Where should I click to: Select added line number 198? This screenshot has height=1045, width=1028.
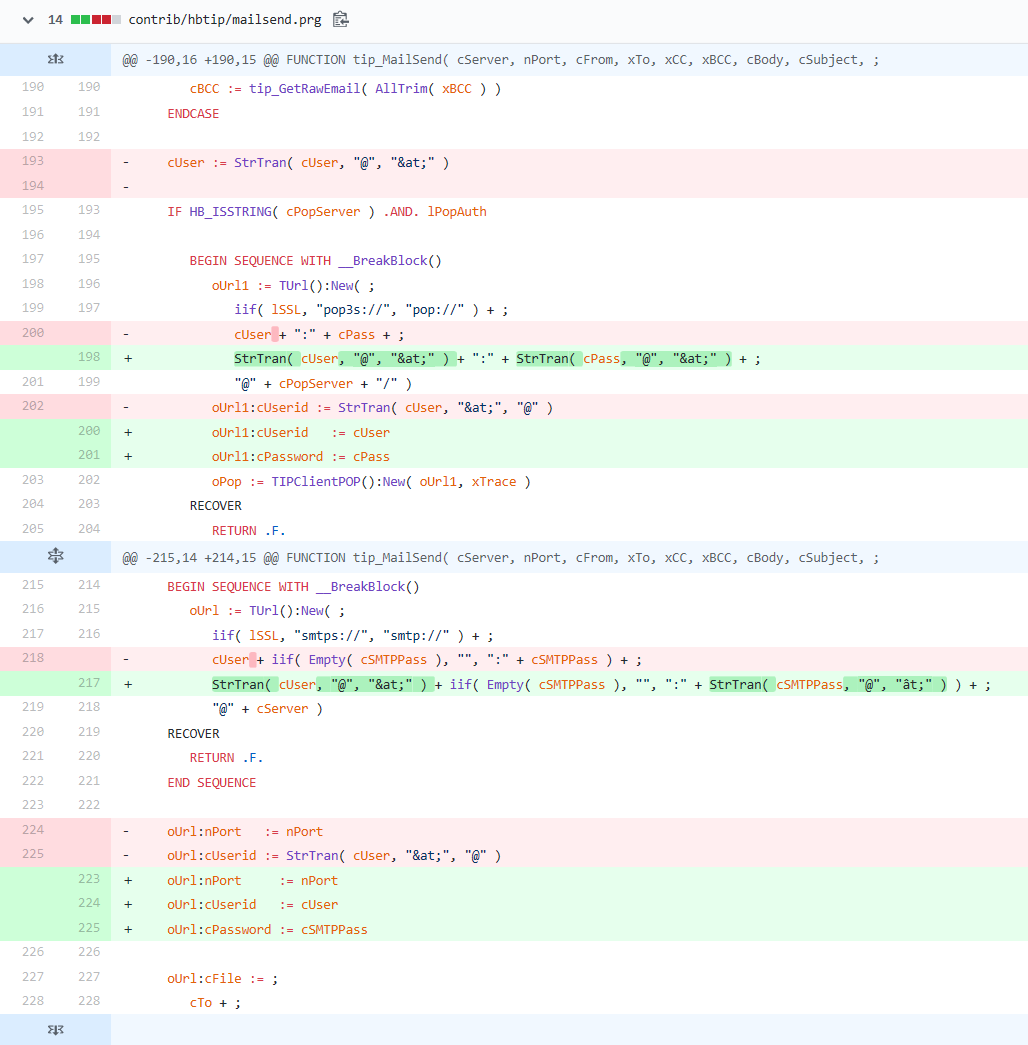click(x=89, y=359)
